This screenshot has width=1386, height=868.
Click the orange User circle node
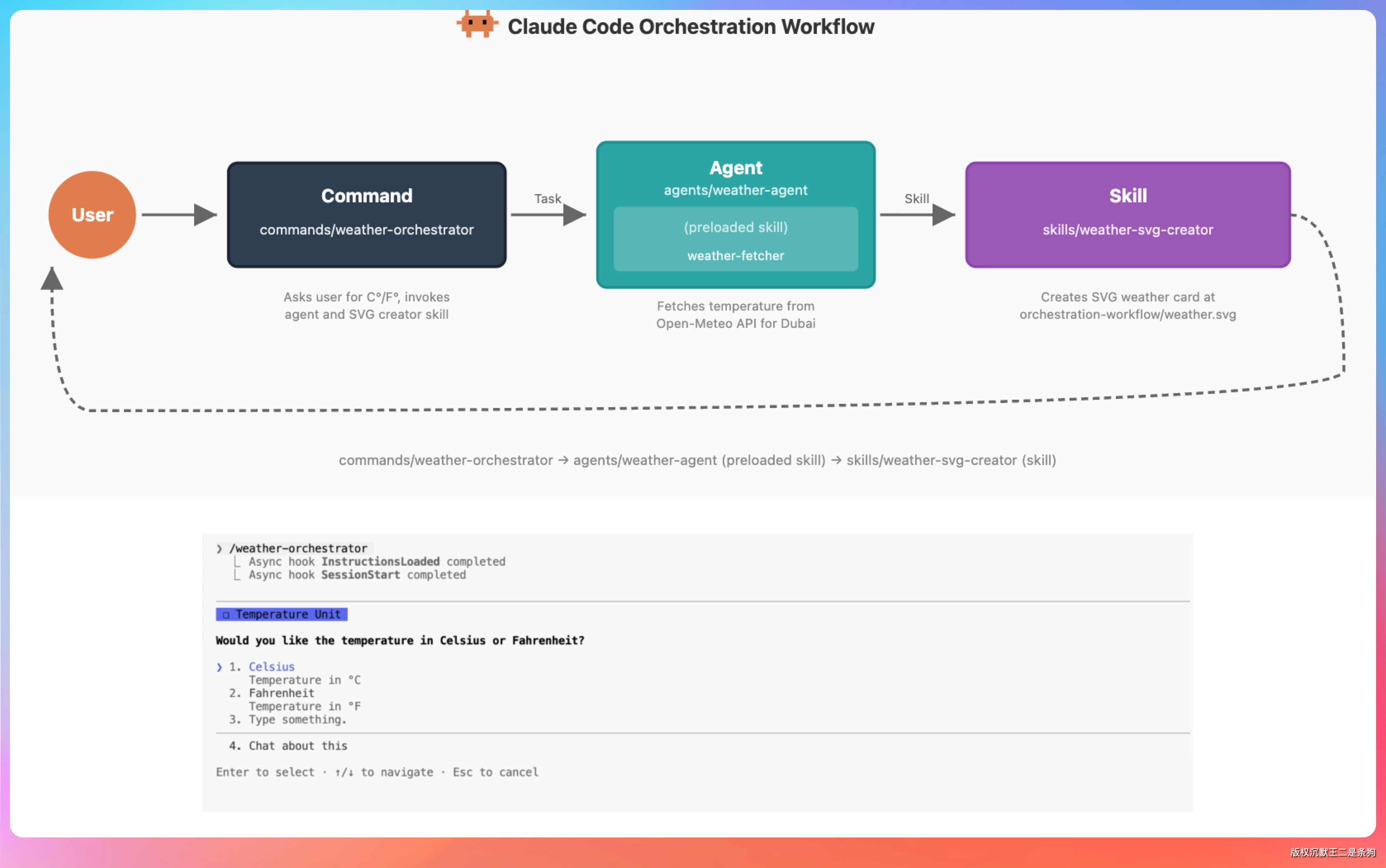coord(92,215)
